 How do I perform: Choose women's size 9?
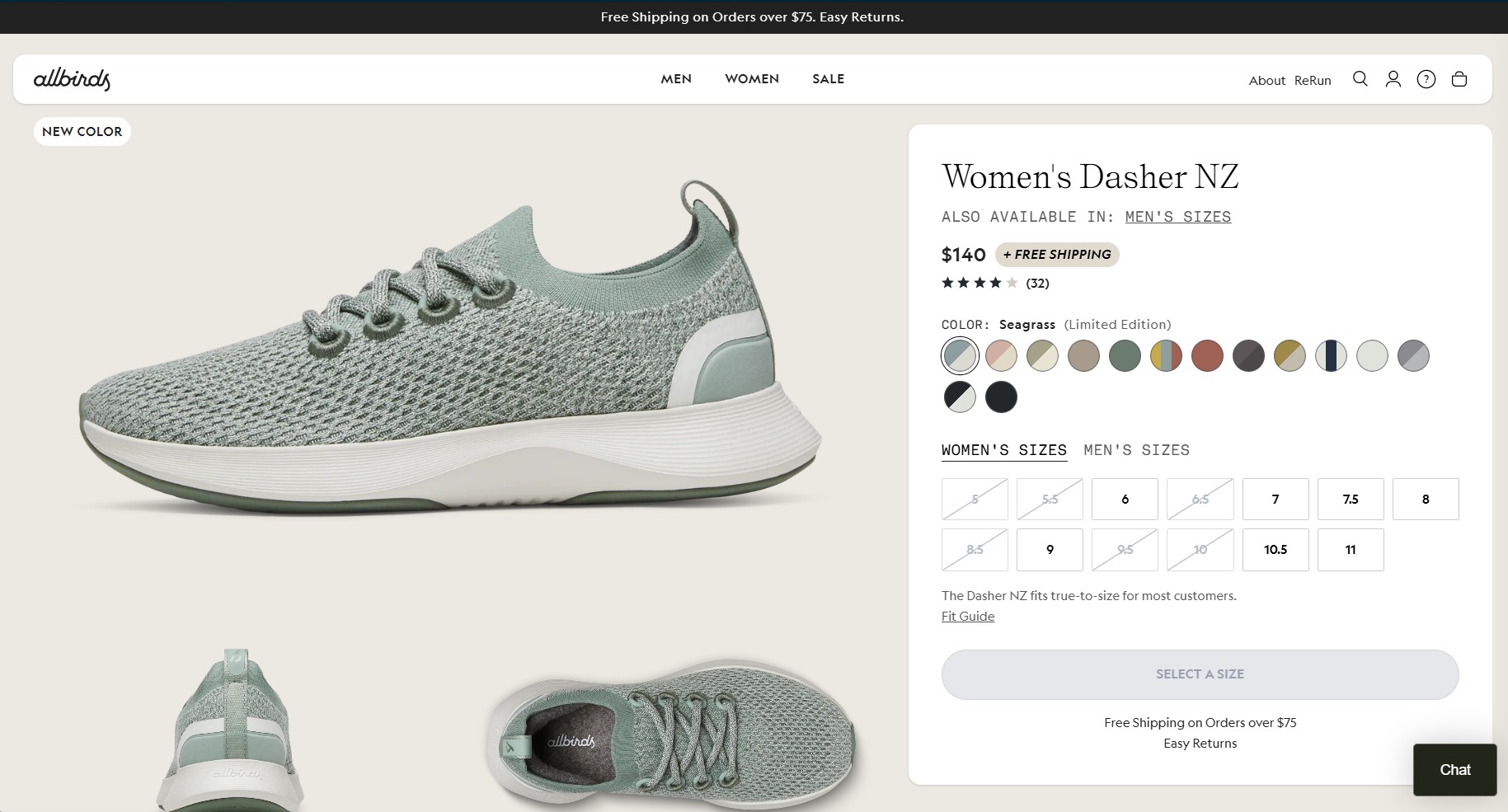click(1050, 550)
